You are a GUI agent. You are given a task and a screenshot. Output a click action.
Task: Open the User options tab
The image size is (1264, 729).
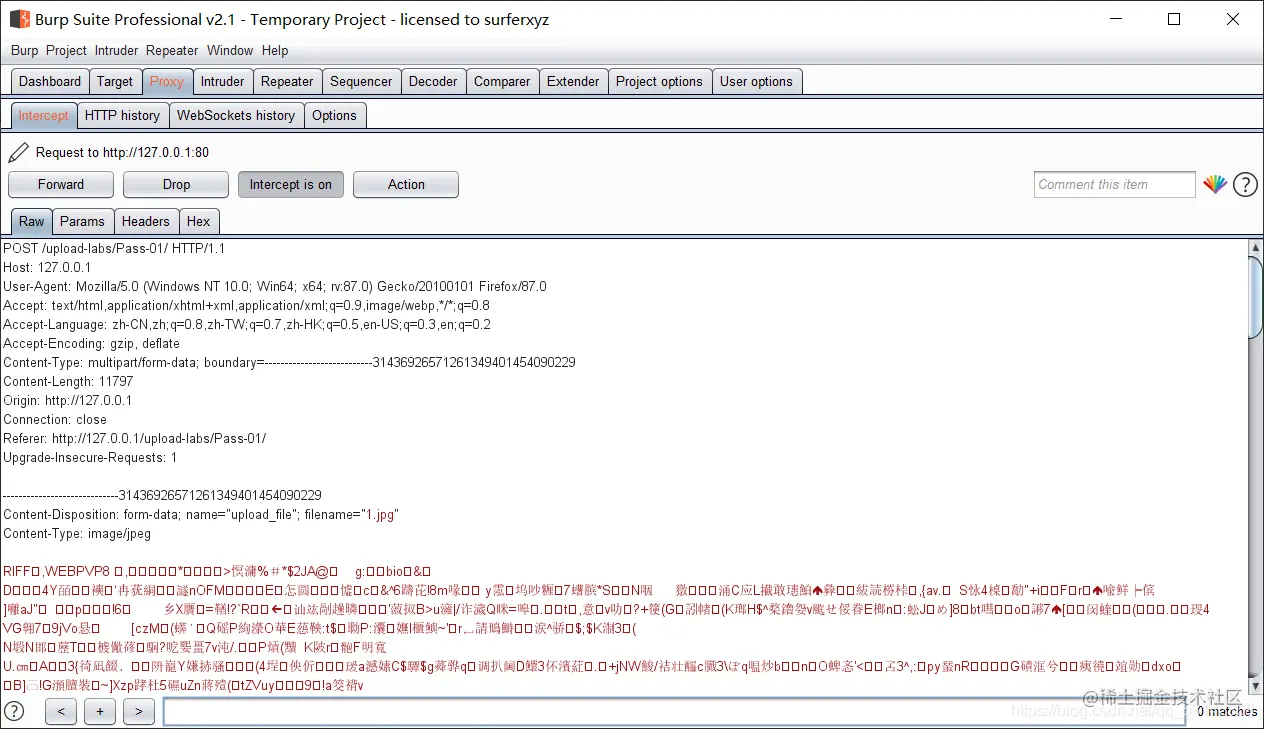(756, 81)
